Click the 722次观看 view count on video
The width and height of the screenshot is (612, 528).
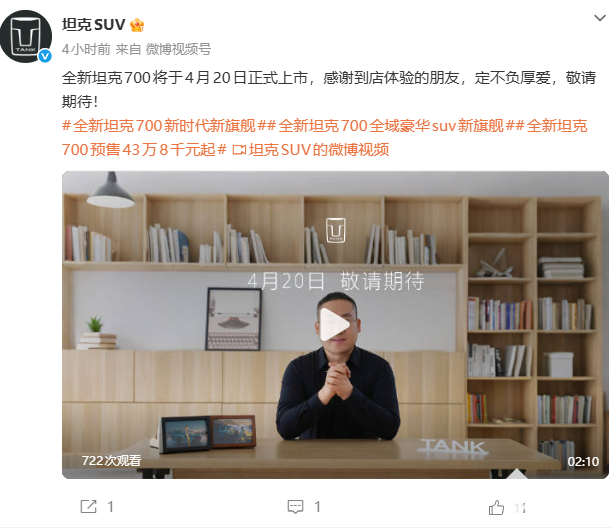[111, 460]
